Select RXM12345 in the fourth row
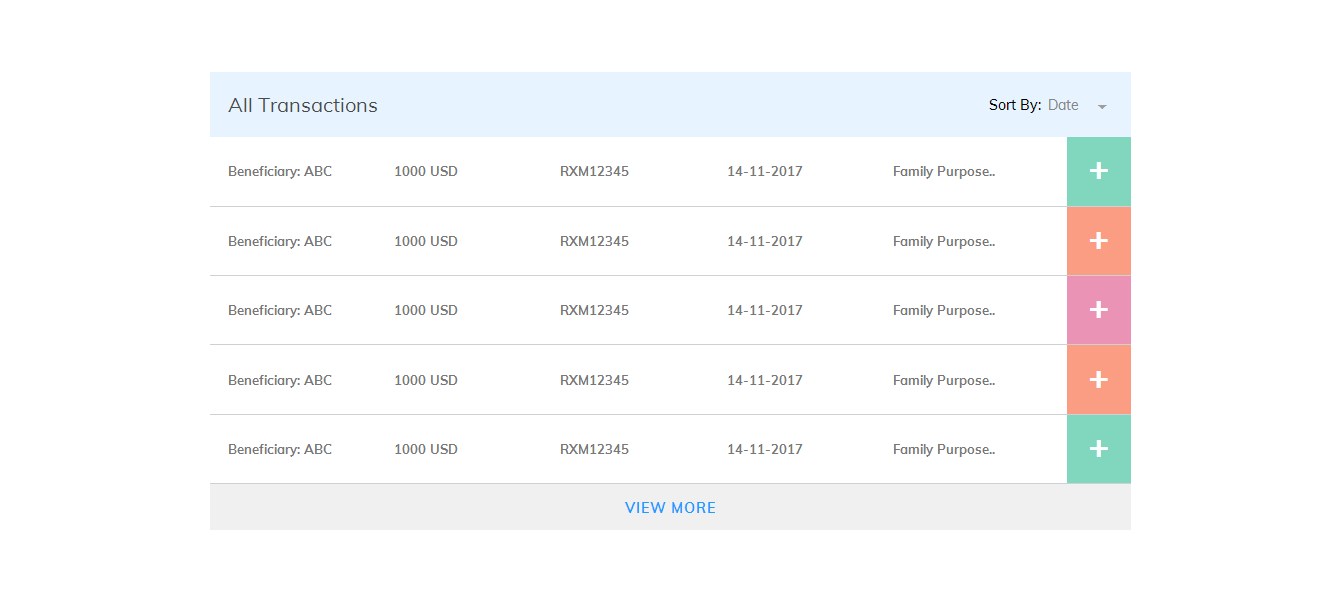Viewport: 1329px width, 596px height. pyautogui.click(x=594, y=380)
